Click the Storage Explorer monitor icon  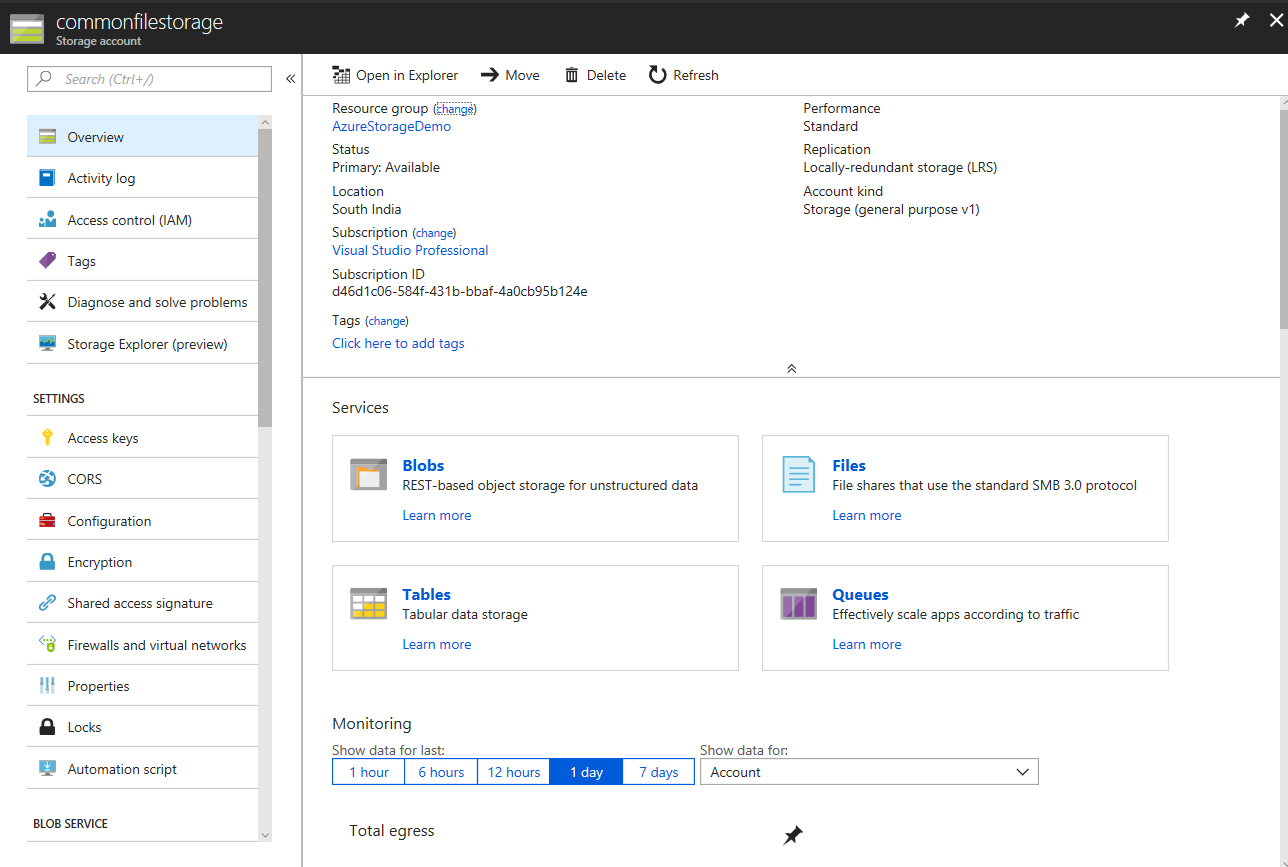point(47,344)
